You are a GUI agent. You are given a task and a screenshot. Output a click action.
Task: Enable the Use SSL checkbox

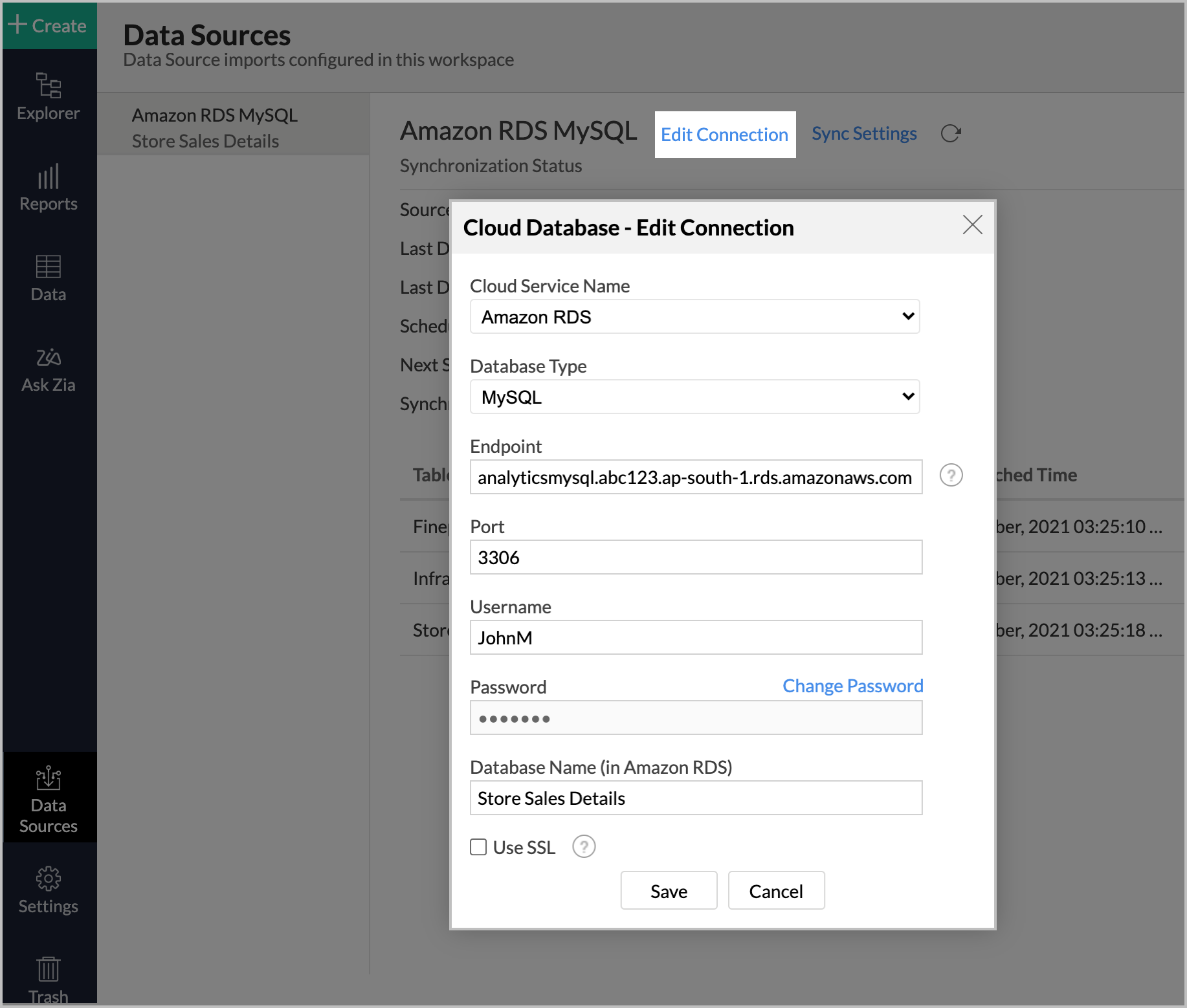[478, 846]
